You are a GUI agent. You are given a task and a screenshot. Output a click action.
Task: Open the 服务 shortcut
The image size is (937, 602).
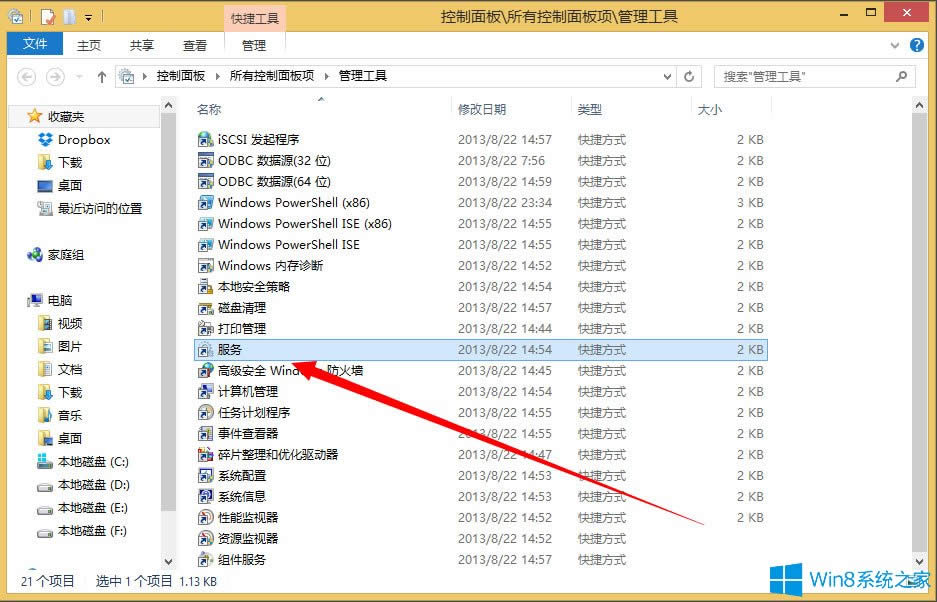[228, 349]
